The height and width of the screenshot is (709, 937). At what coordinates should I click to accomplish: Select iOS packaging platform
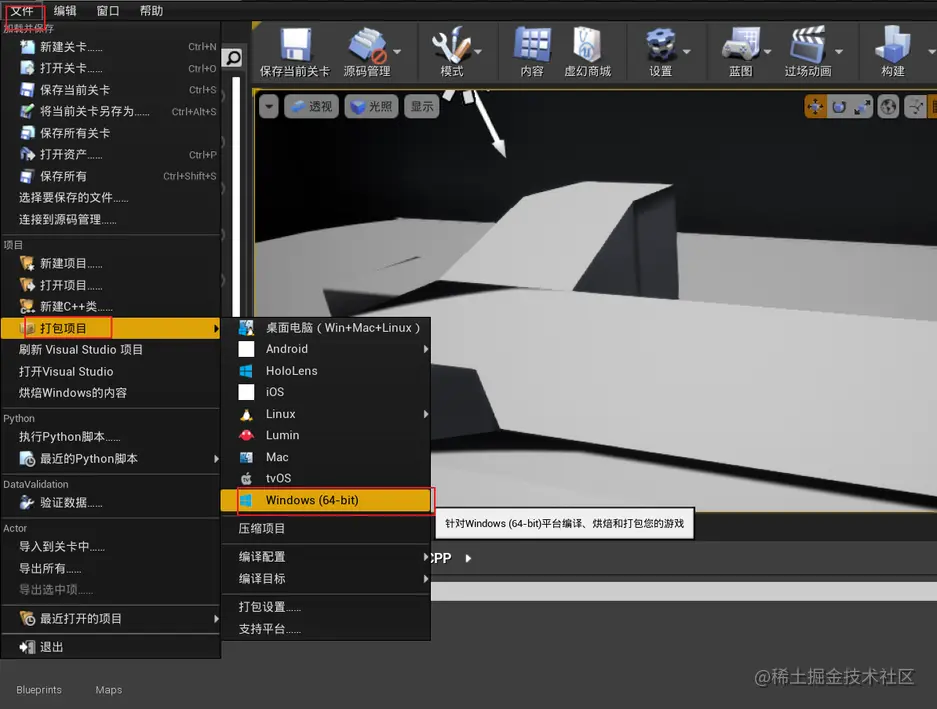coord(326,392)
